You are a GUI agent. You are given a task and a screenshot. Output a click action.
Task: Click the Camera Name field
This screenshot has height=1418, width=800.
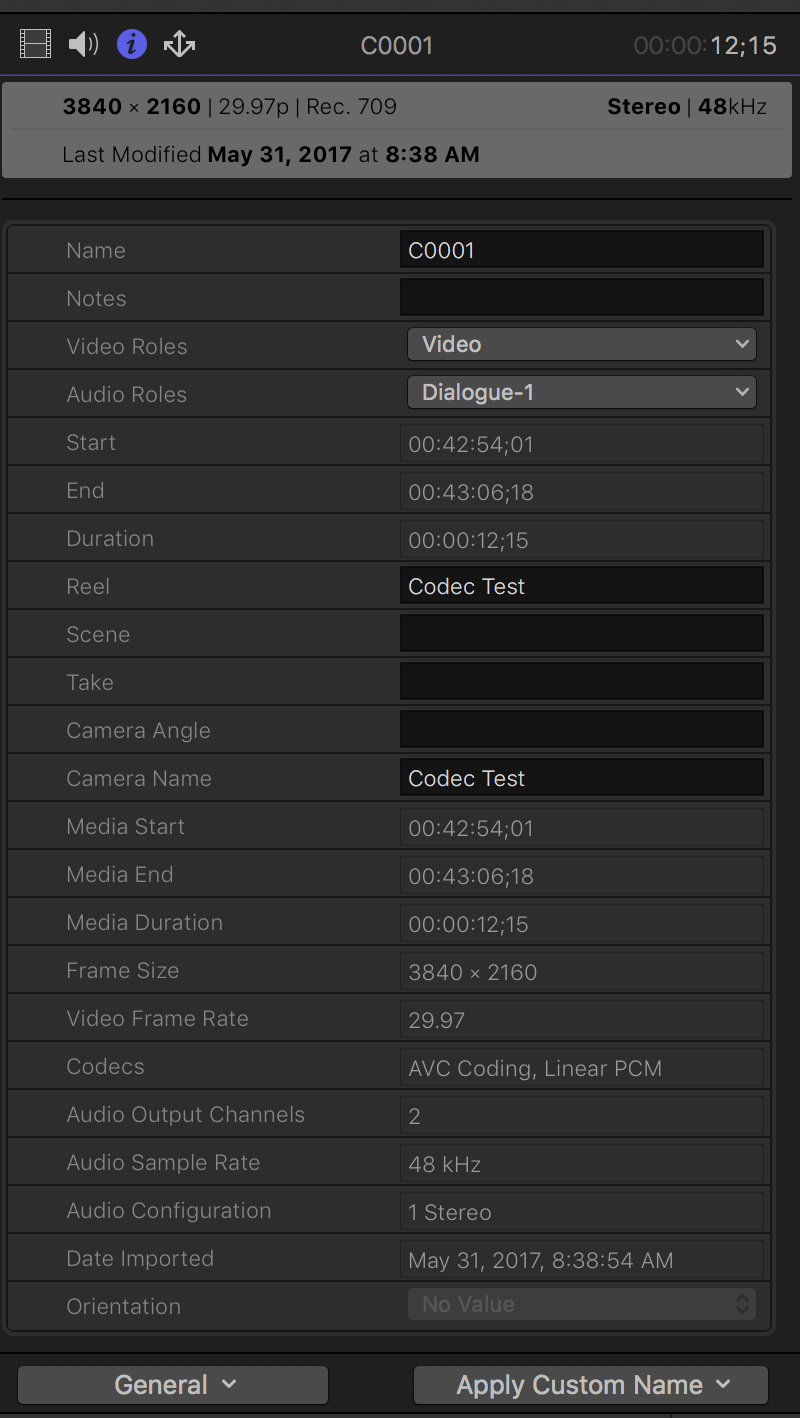pos(581,778)
